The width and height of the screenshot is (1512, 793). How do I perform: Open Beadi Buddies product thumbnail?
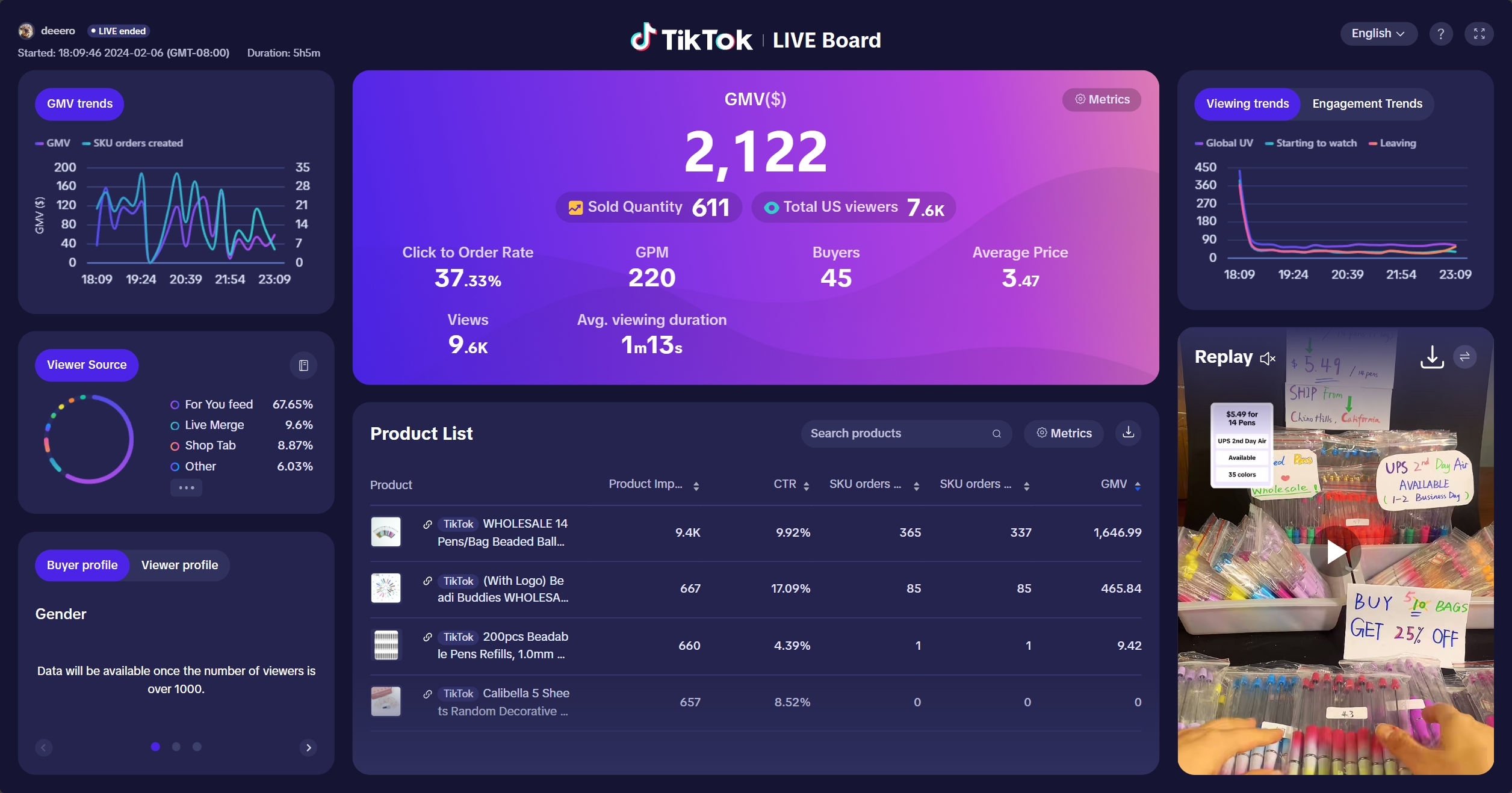tap(386, 588)
